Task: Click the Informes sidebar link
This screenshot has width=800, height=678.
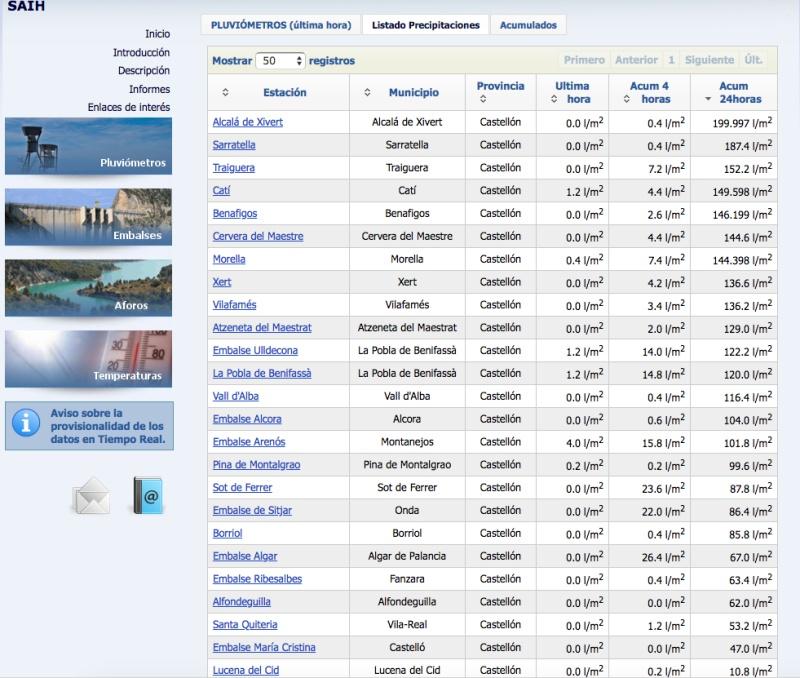Action: tap(149, 89)
